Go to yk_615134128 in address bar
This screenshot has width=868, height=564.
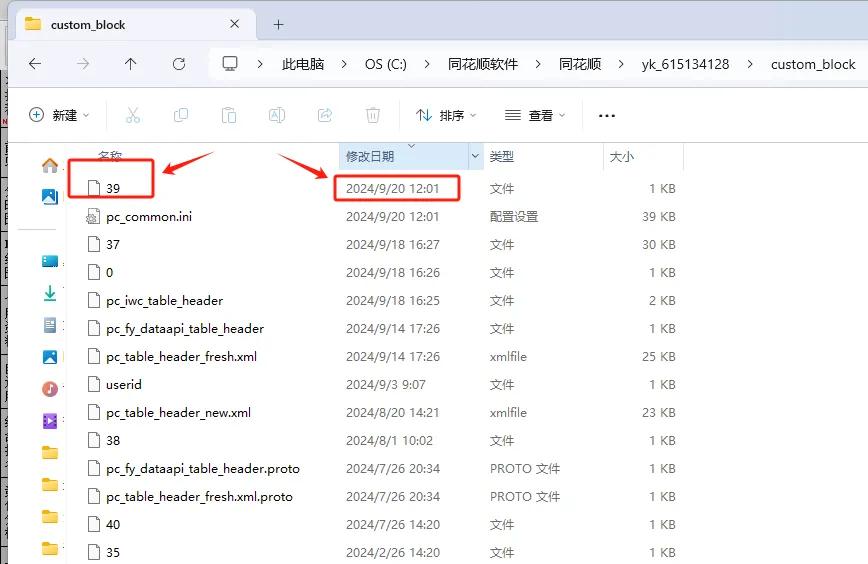coord(685,64)
